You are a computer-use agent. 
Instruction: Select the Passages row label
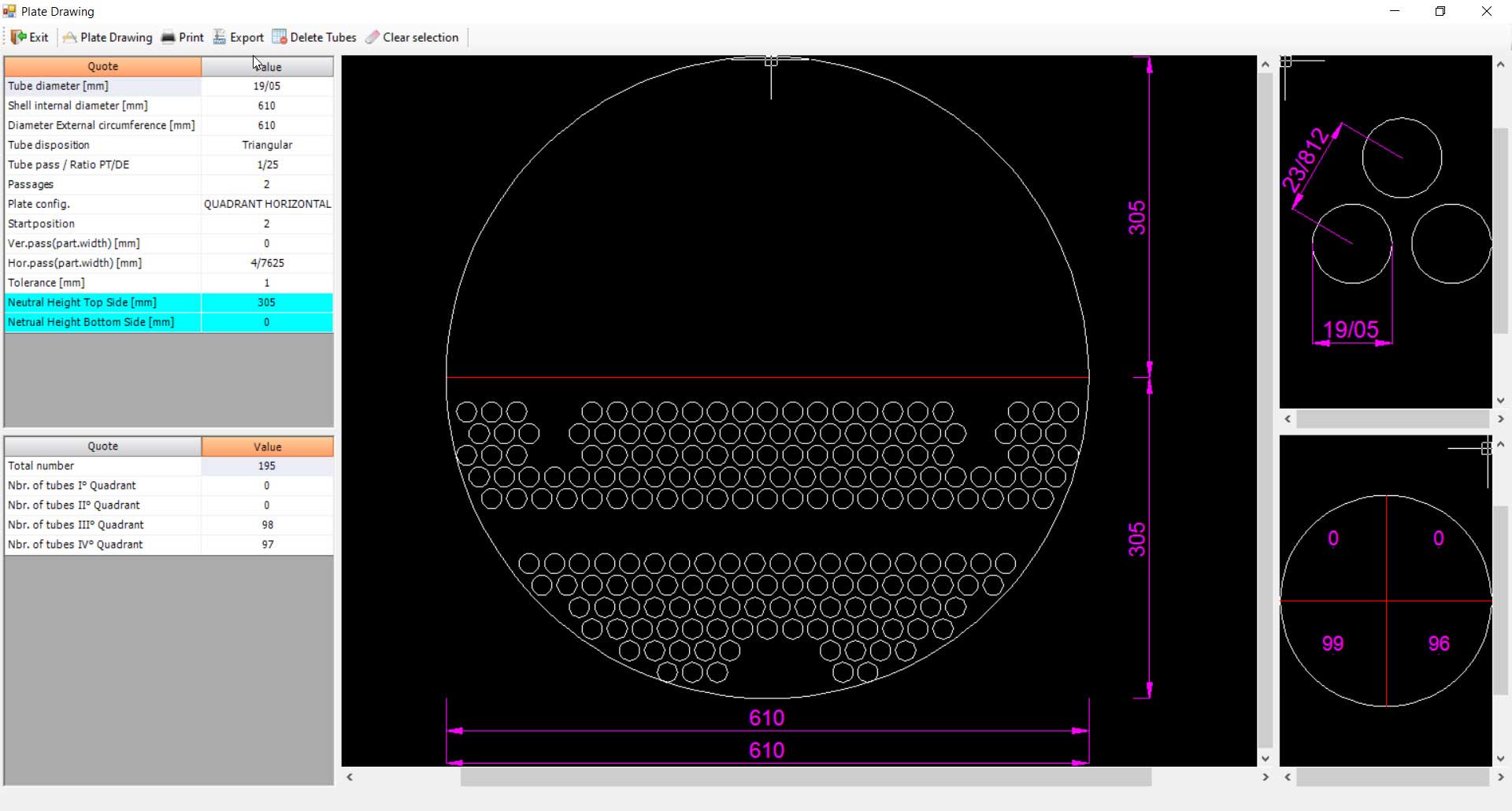[31, 184]
